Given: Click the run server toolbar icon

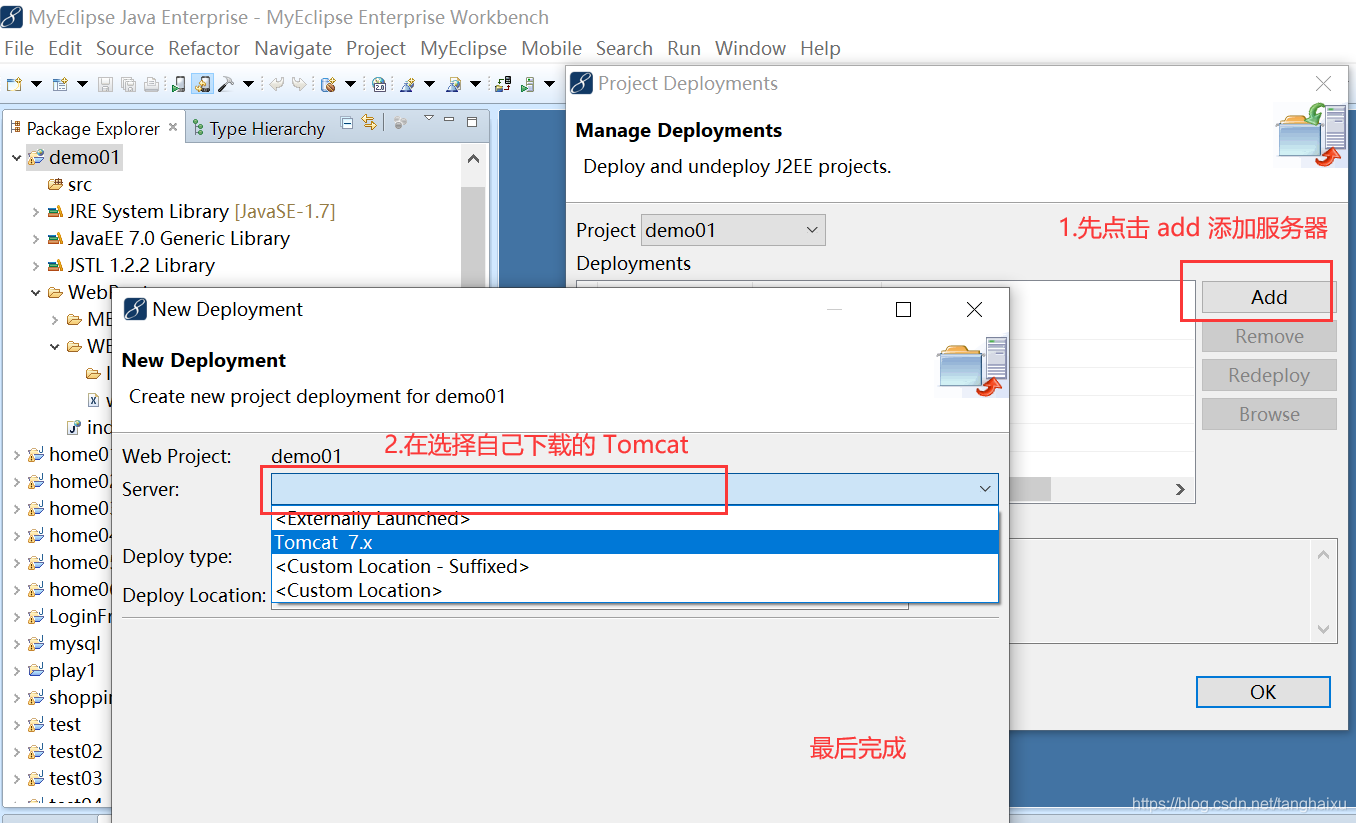Looking at the screenshot, I should (528, 84).
